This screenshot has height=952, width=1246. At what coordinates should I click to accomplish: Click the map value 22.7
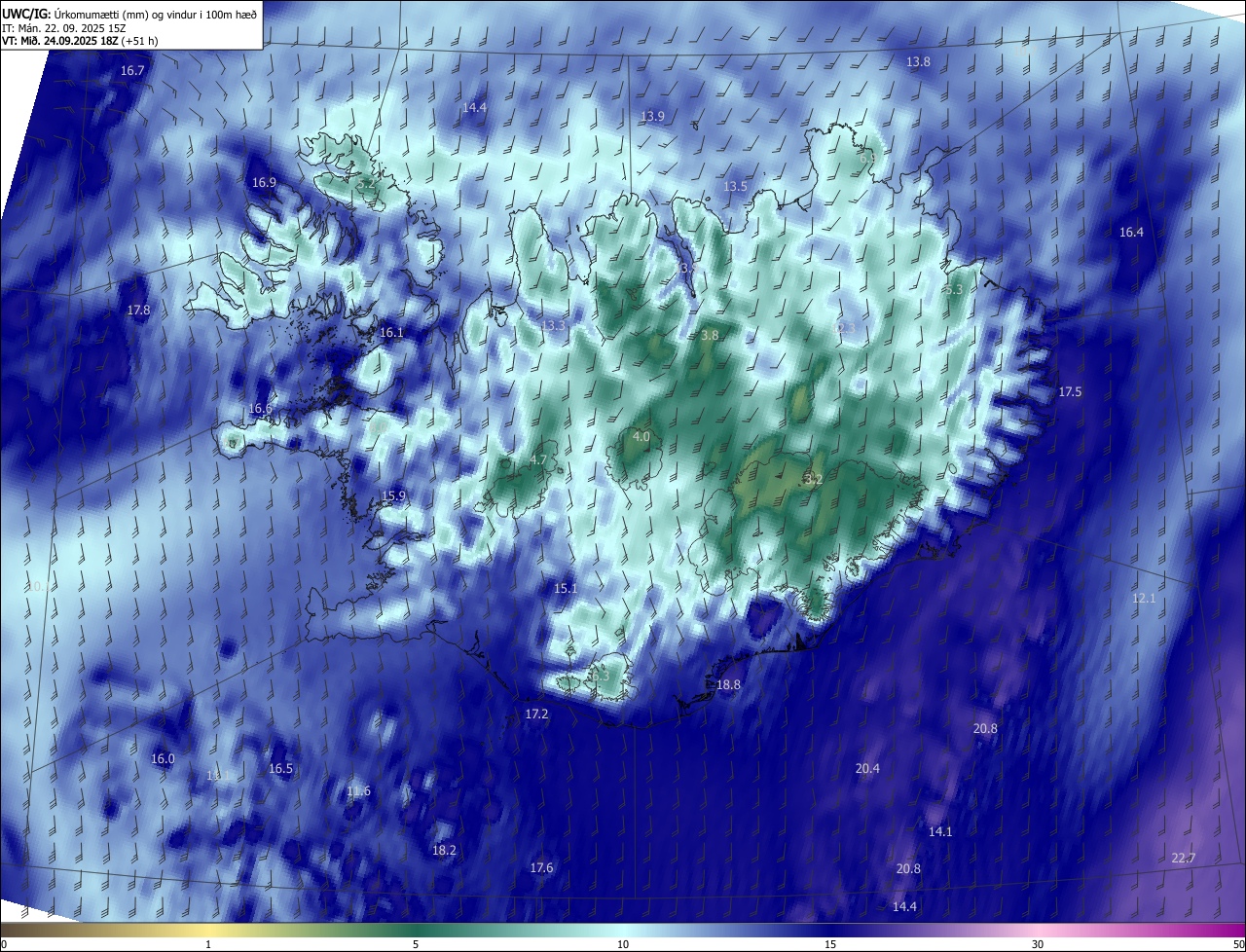click(1183, 858)
